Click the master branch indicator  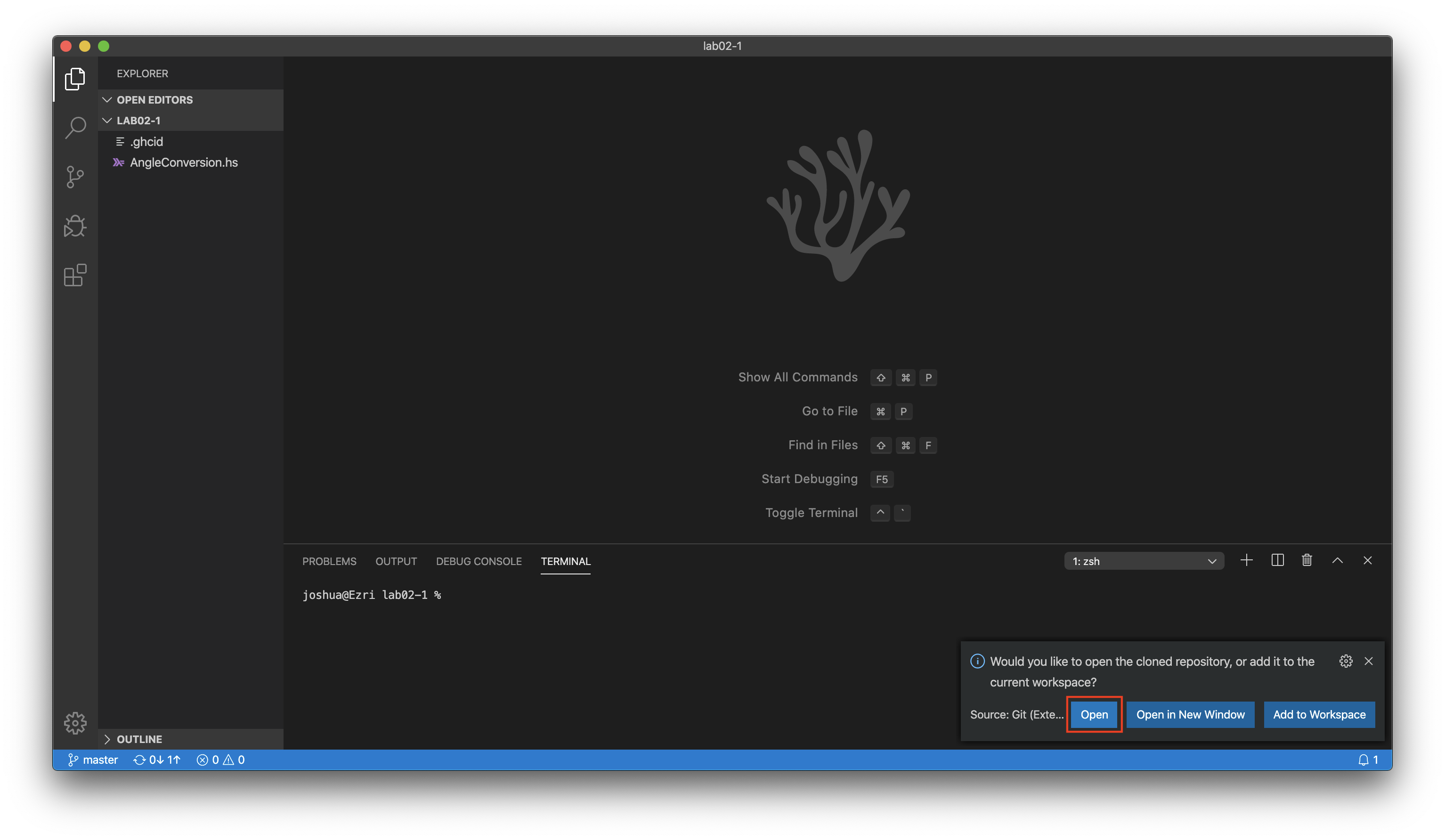[x=93, y=760]
